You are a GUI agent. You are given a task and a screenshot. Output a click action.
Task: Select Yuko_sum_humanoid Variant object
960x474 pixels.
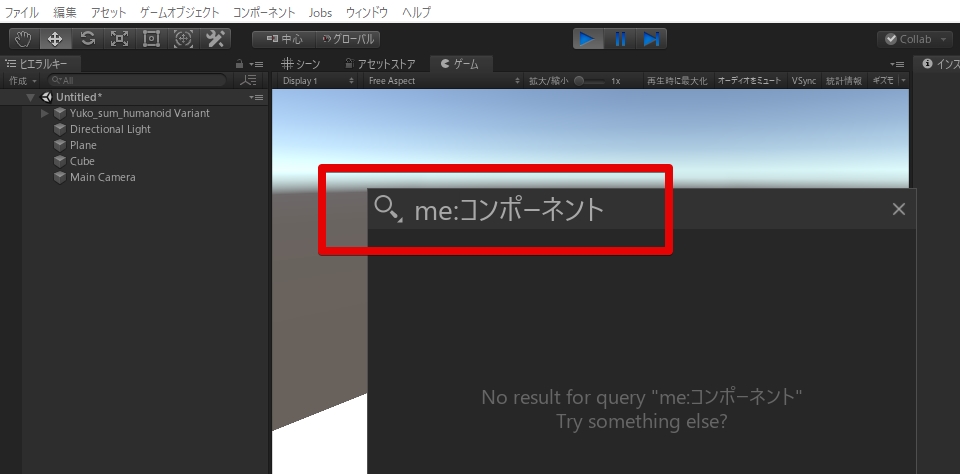(x=140, y=113)
